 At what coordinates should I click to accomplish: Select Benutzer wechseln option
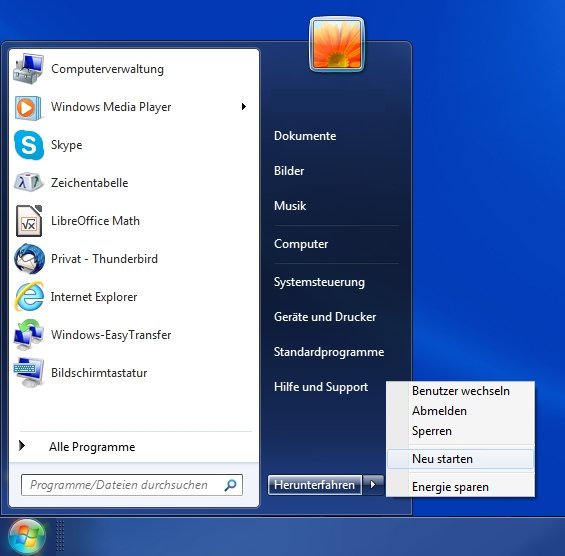(x=461, y=391)
